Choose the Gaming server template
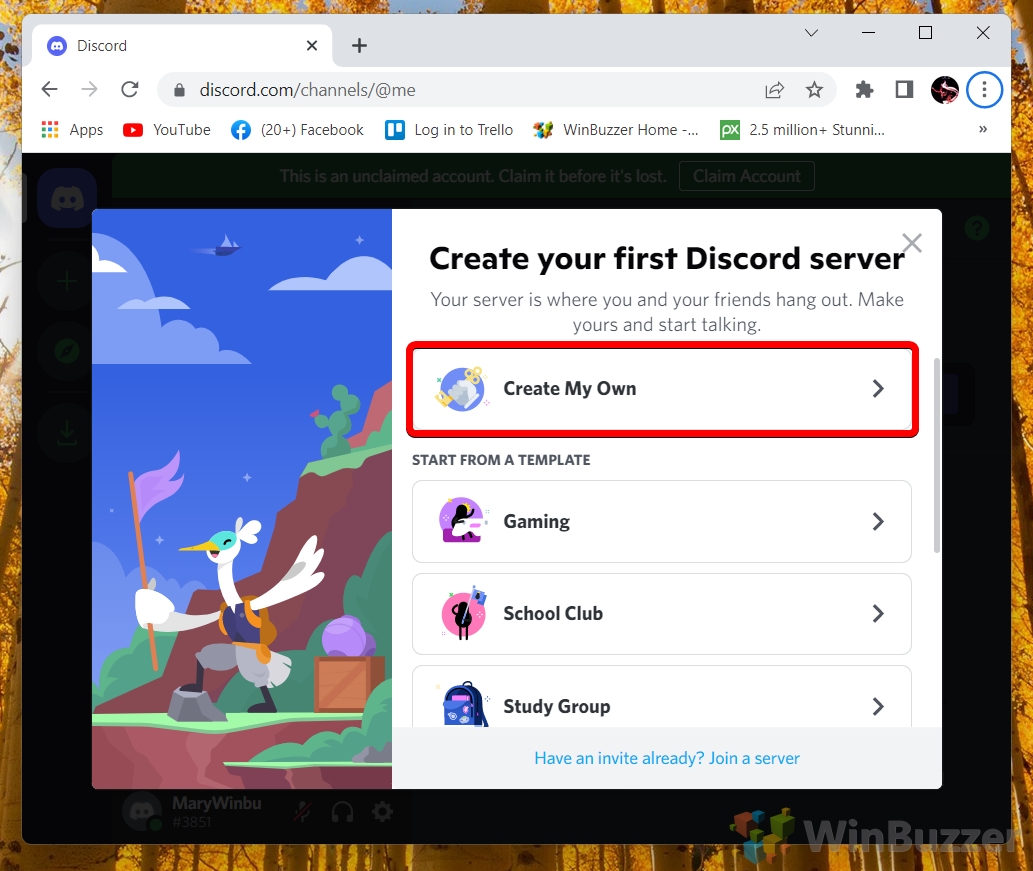The image size is (1033, 871). (x=662, y=521)
